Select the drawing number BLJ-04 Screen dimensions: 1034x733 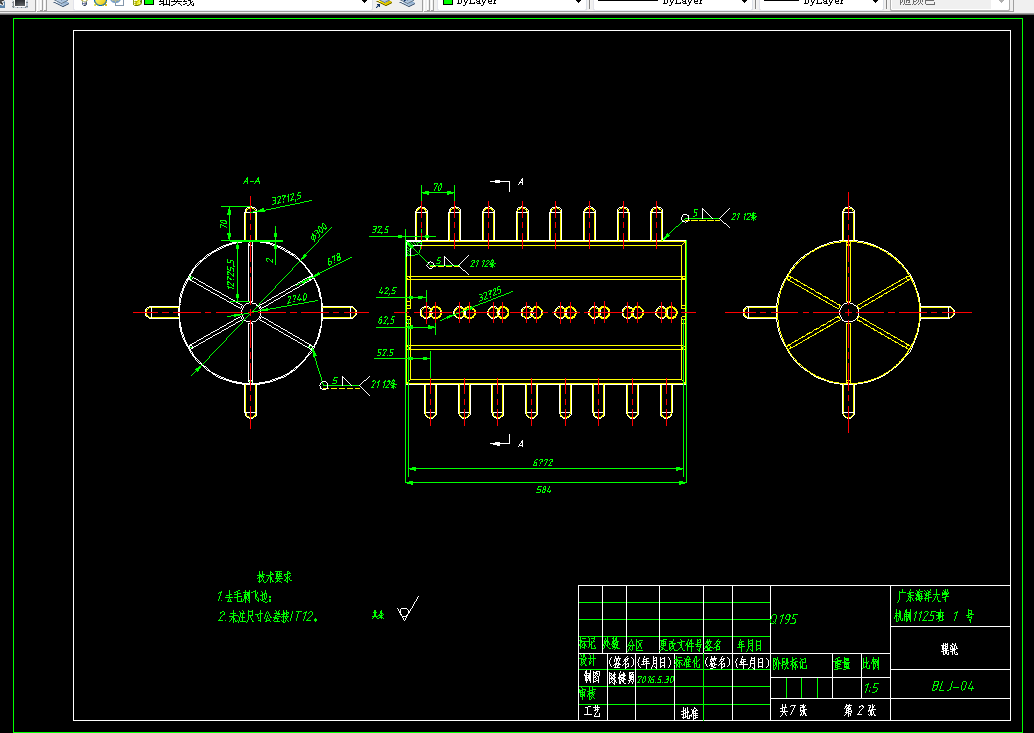coord(952,686)
